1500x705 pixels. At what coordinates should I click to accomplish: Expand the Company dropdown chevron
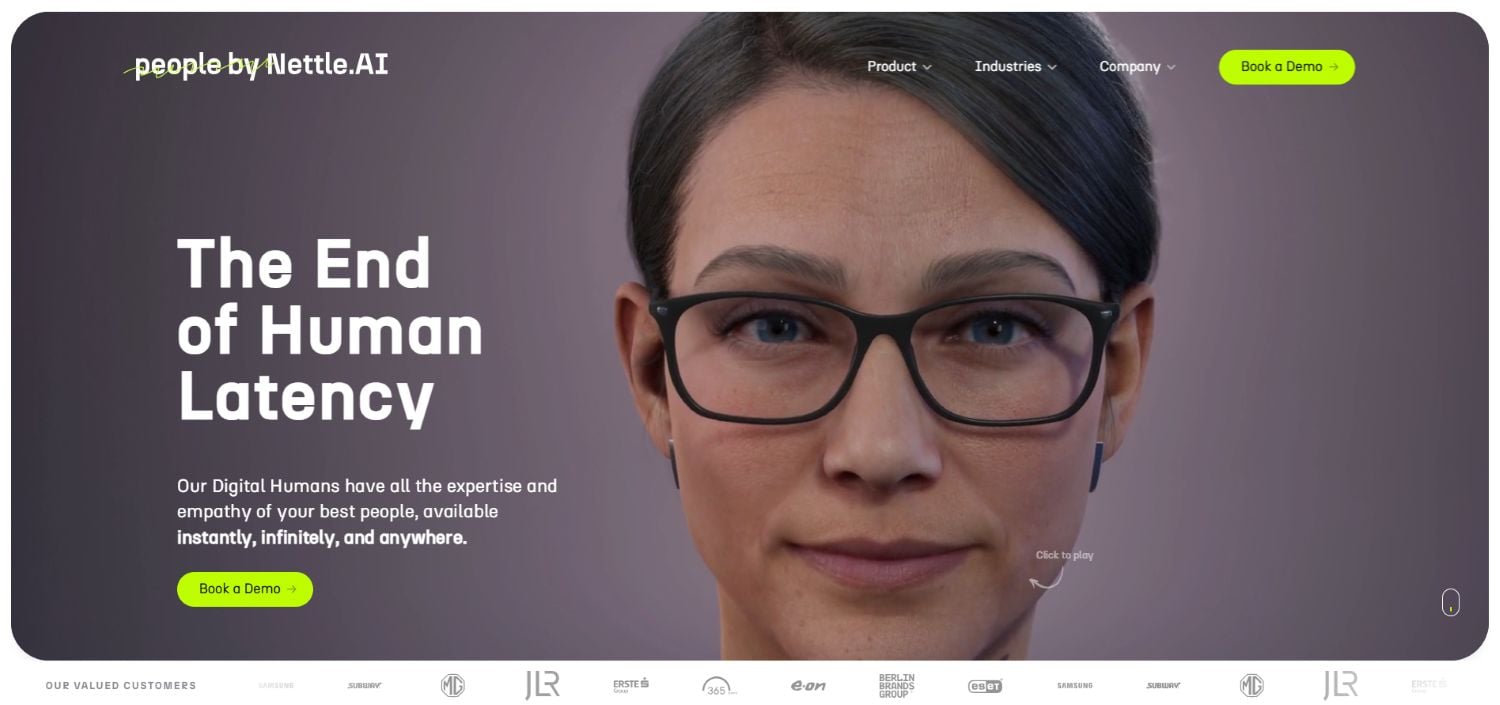coord(1171,67)
